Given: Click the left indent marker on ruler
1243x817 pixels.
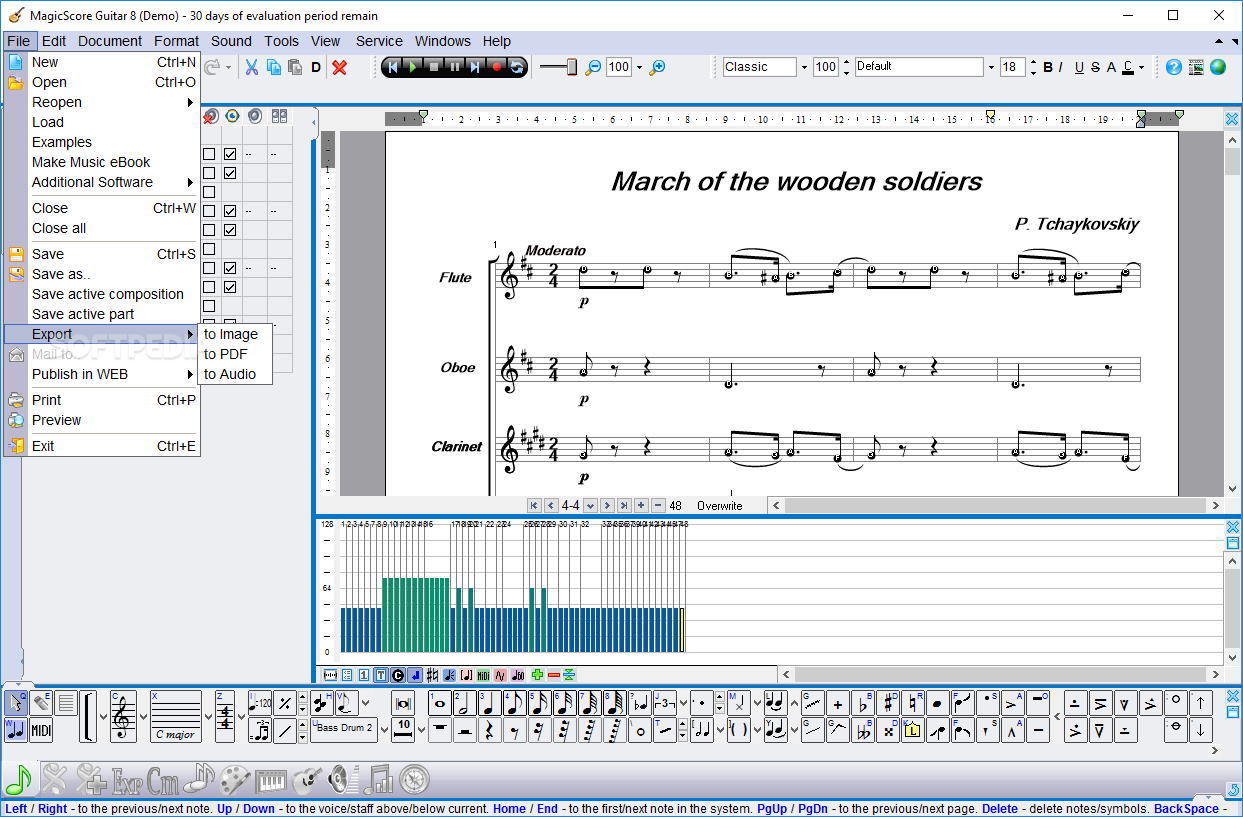Looking at the screenshot, I should (423, 116).
